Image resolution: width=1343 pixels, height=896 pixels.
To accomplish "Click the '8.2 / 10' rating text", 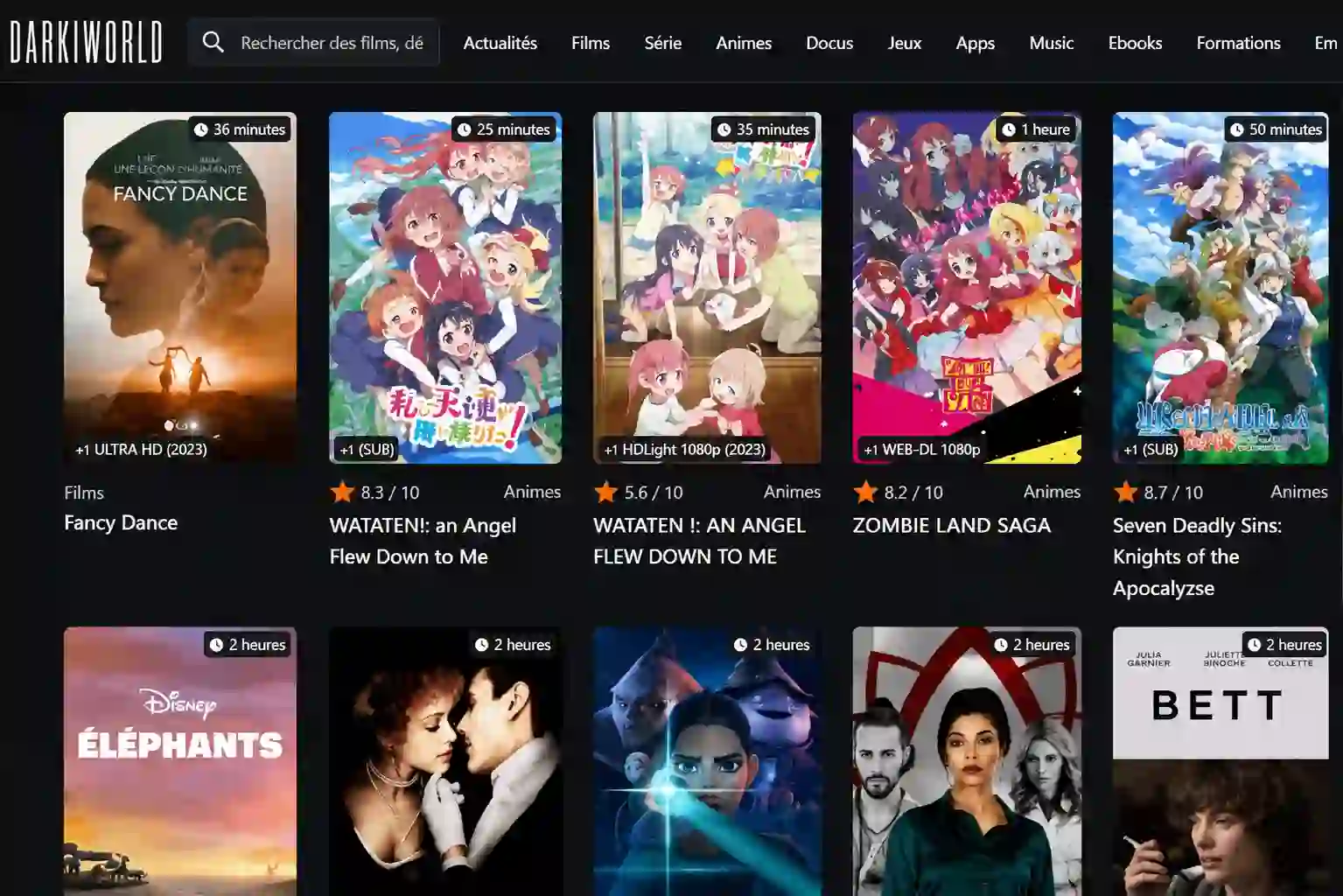I will pos(913,493).
